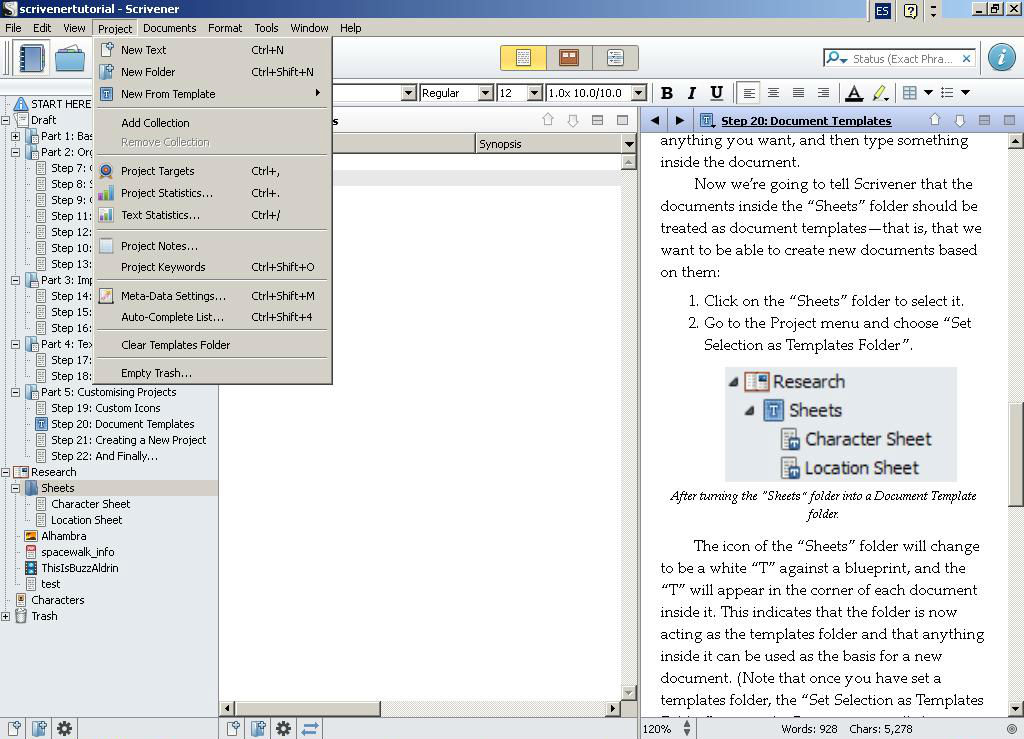
Task: Click the search magnifier icon
Action: (x=835, y=58)
